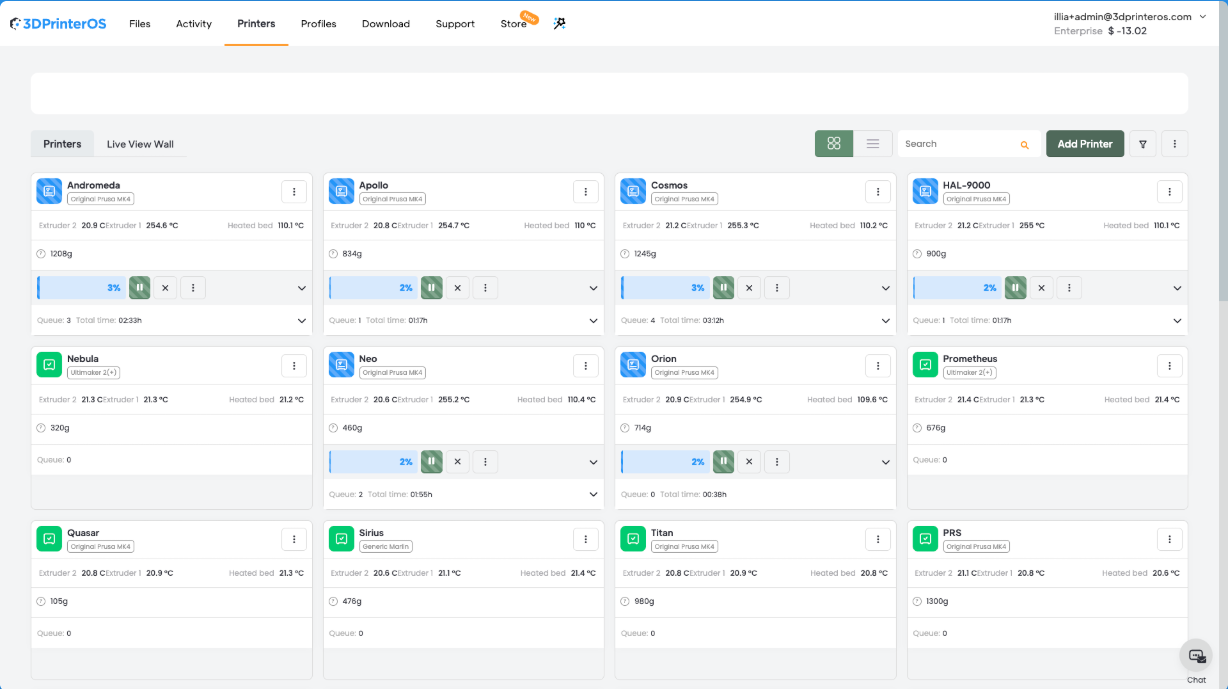Click the Andromeda printer type icon
The width and height of the screenshot is (1228, 689).
[49, 191]
